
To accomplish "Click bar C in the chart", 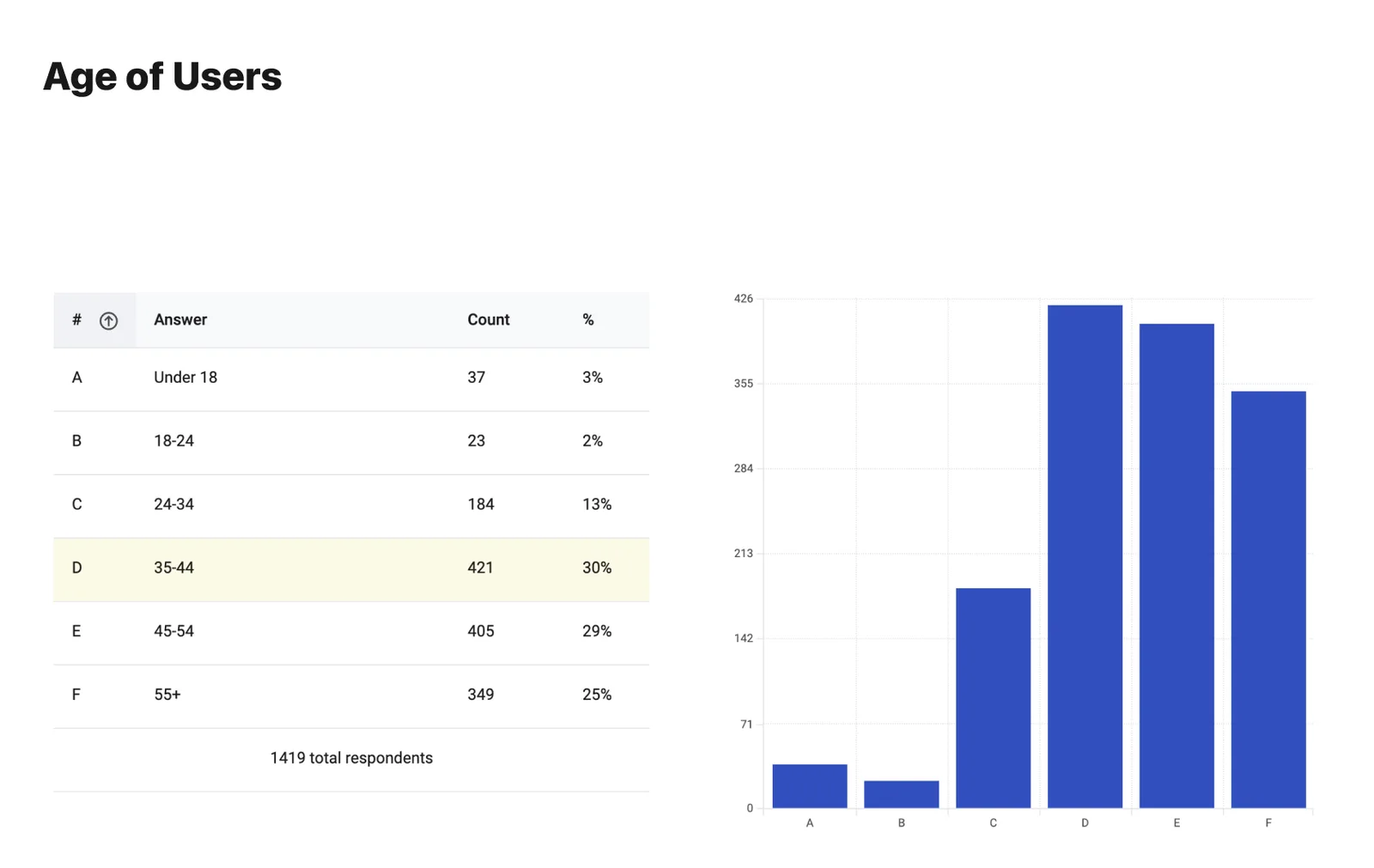I will [x=993, y=698].
